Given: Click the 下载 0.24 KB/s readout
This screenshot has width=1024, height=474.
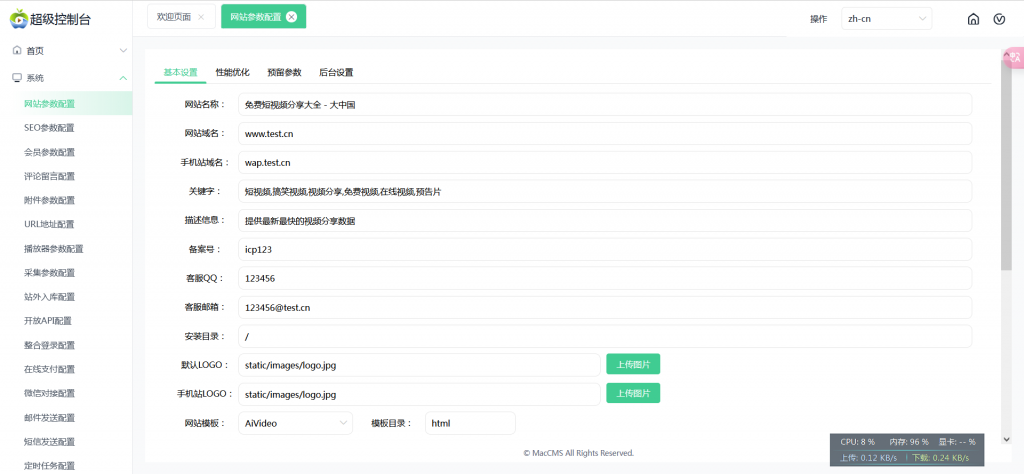Looking at the screenshot, I should [940, 458].
